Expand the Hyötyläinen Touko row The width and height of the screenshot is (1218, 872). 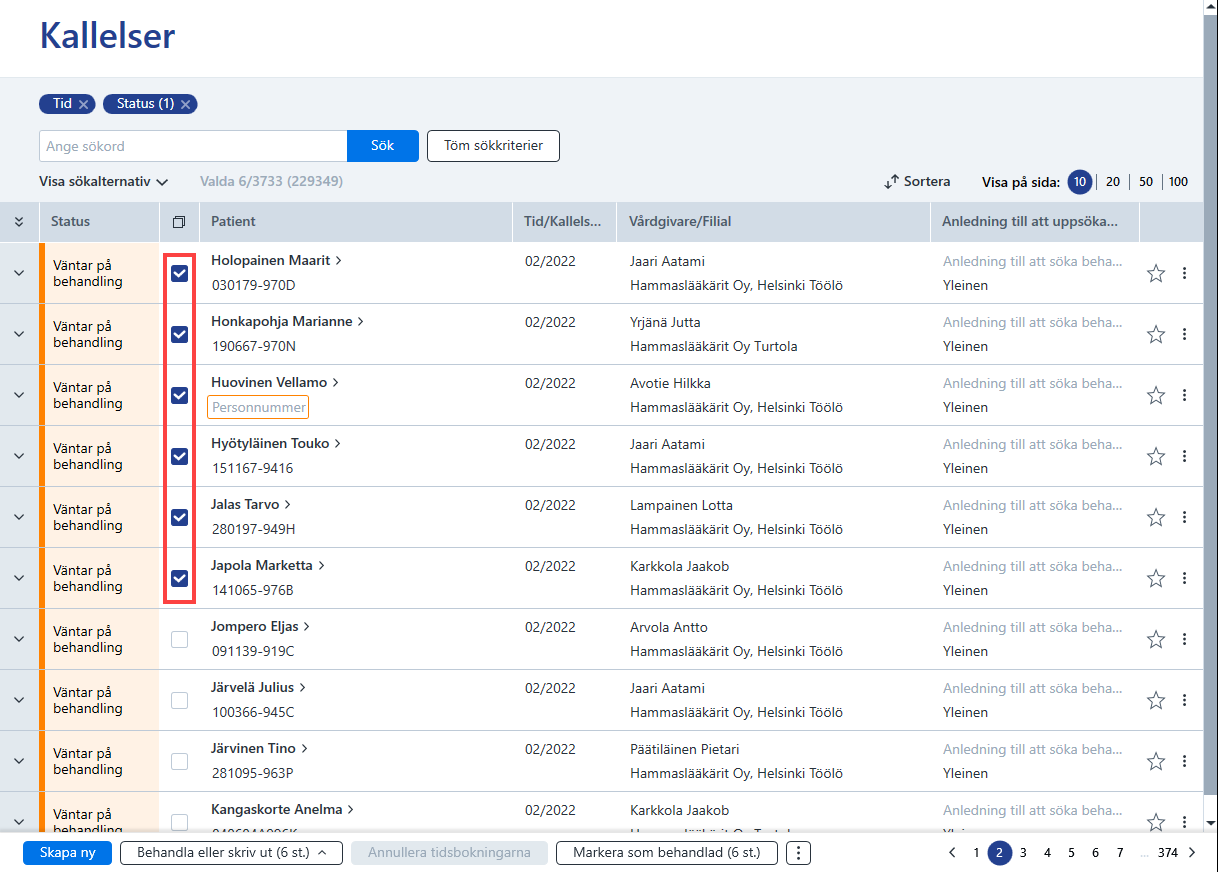19,456
